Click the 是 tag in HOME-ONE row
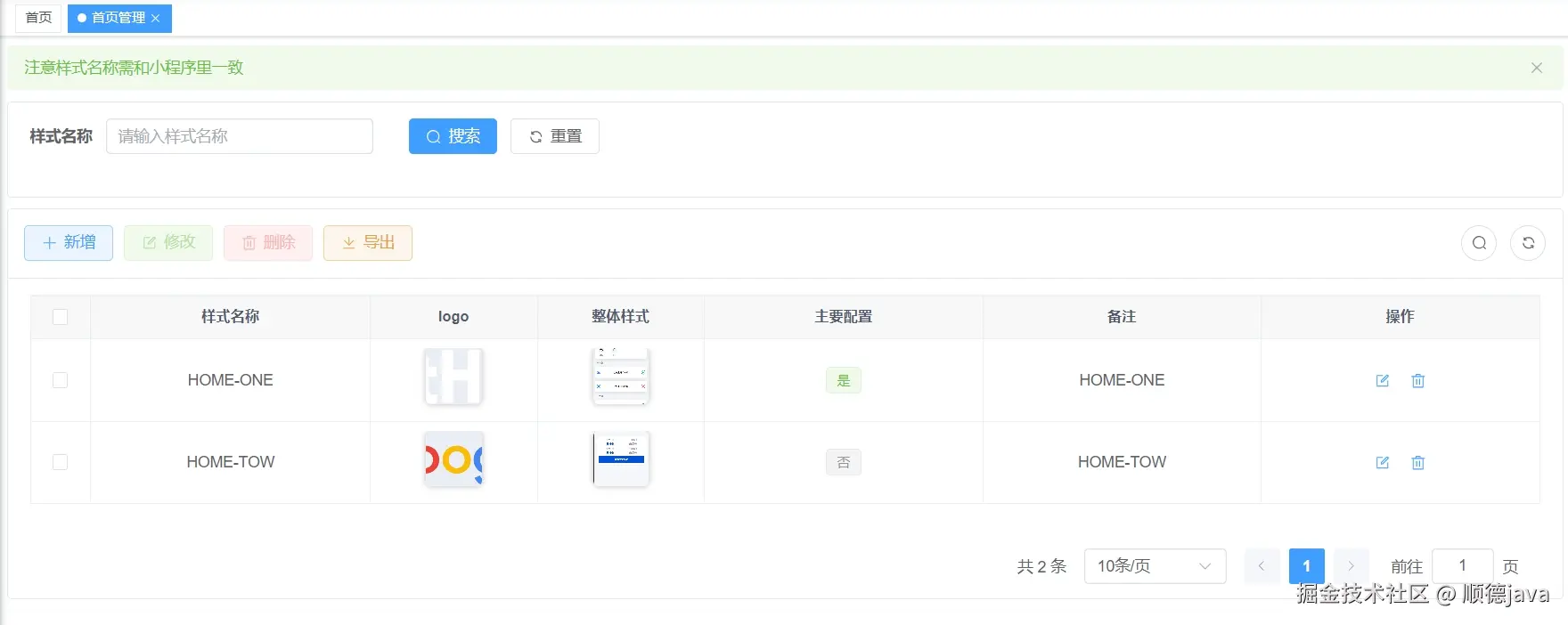This screenshot has width=1568, height=625. click(844, 380)
